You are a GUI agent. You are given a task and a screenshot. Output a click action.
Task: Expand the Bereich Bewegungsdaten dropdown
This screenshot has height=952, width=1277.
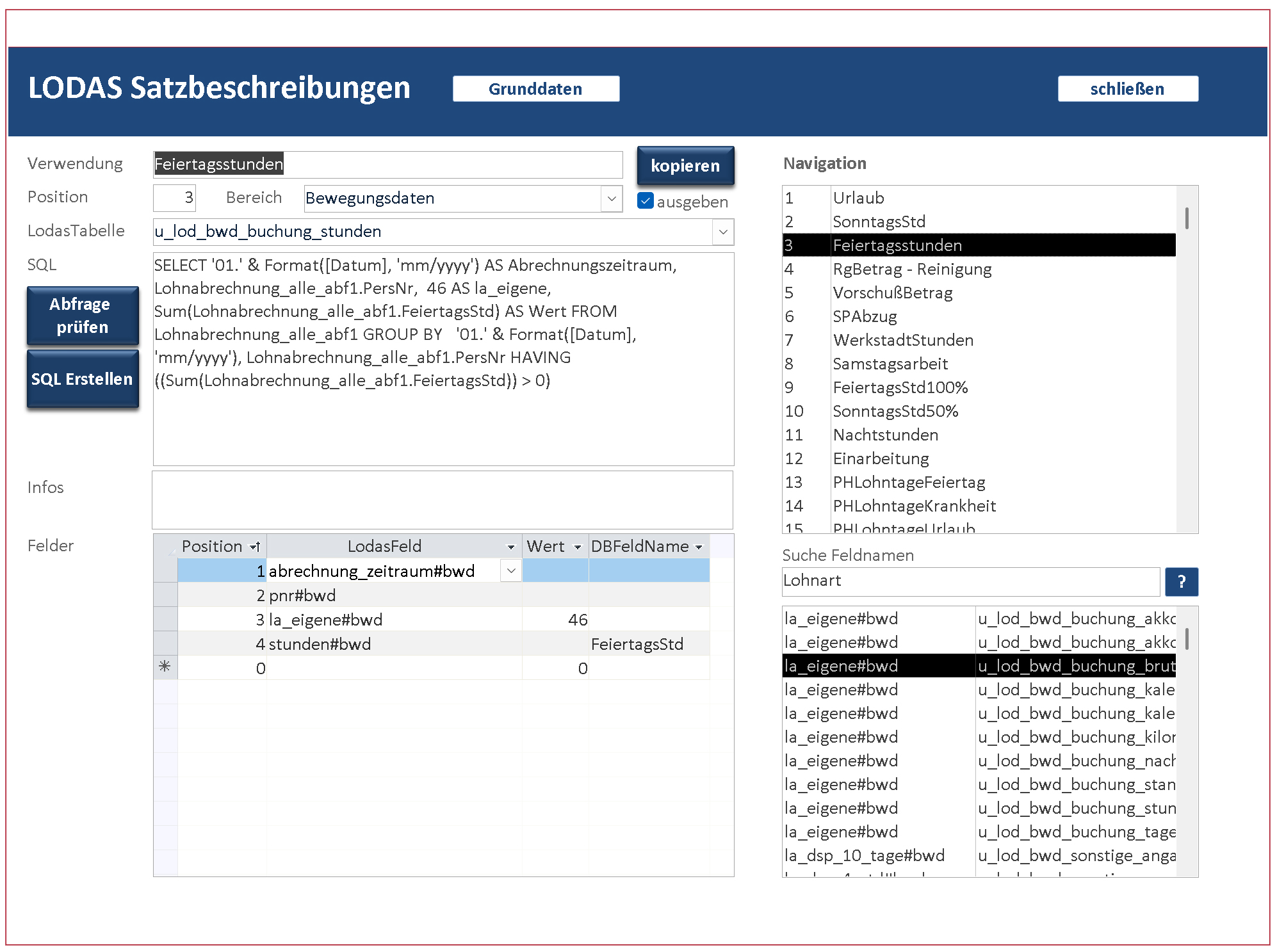[x=612, y=198]
